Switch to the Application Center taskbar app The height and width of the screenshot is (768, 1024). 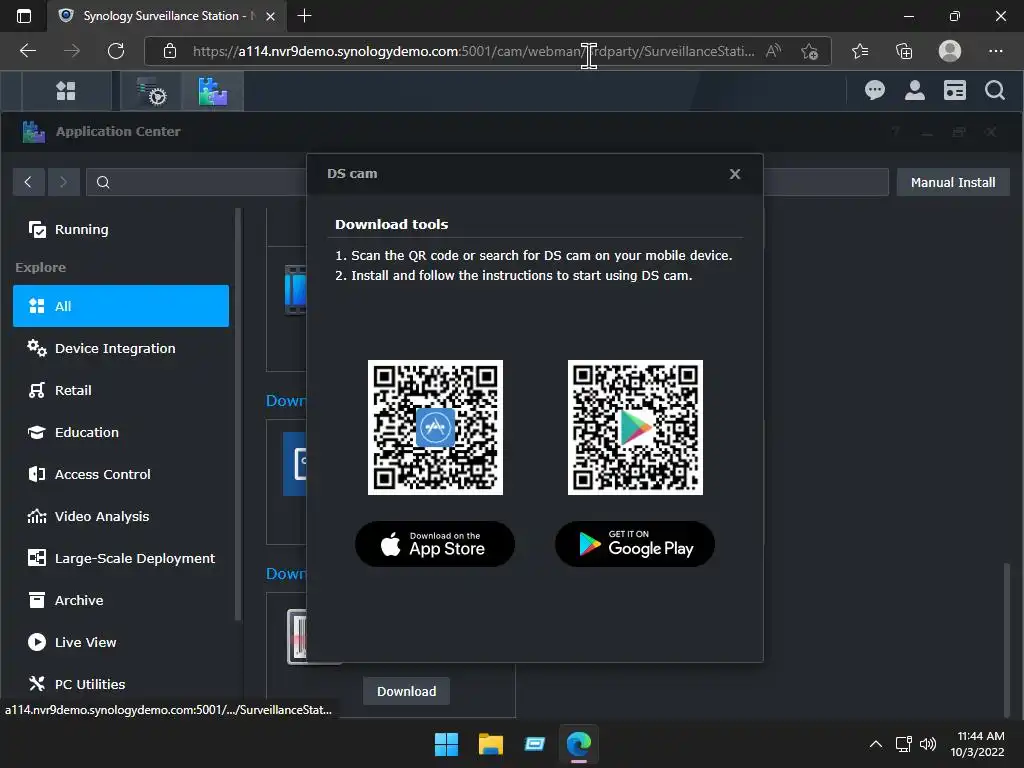[x=214, y=91]
